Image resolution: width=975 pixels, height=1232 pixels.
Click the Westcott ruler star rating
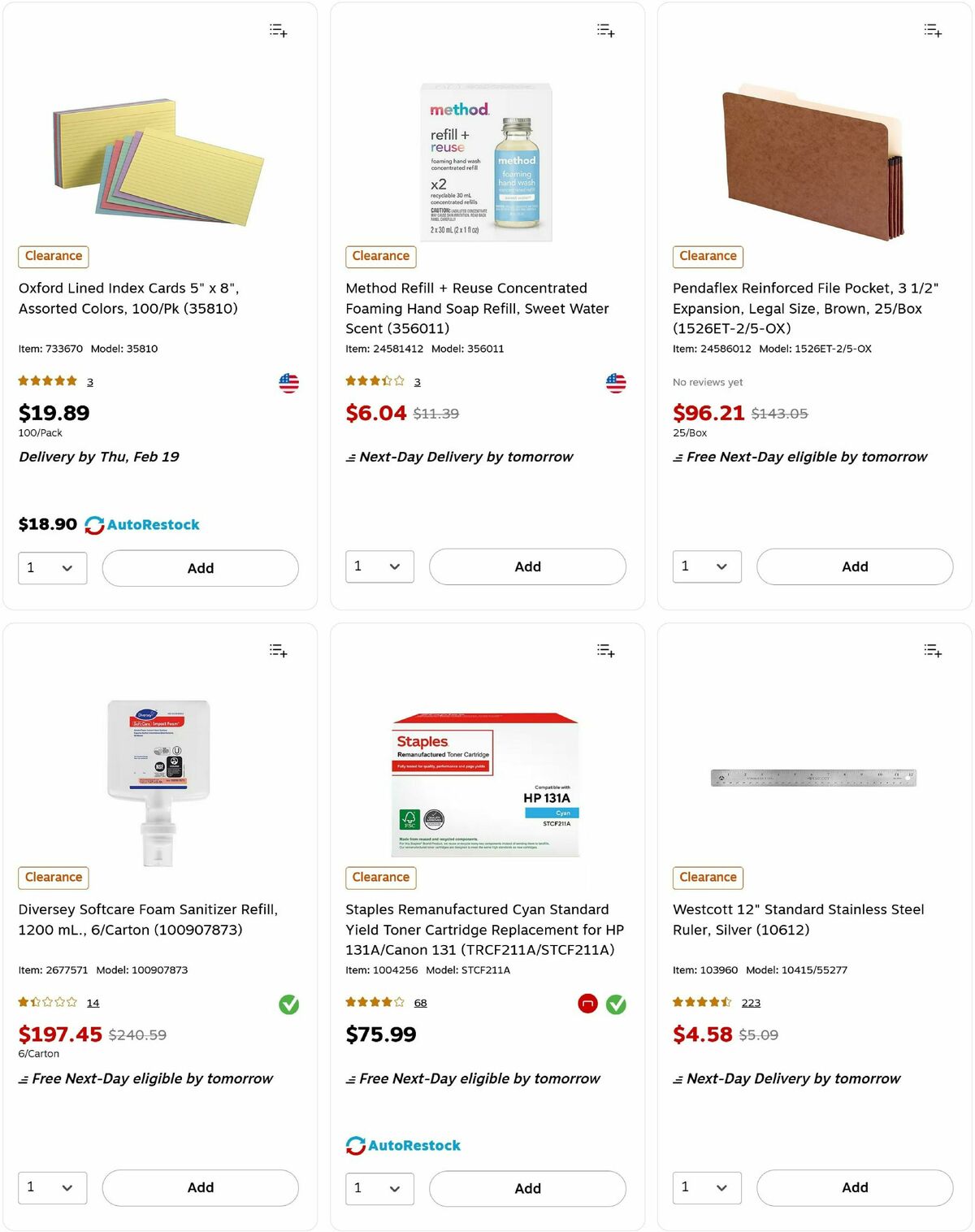(701, 1003)
